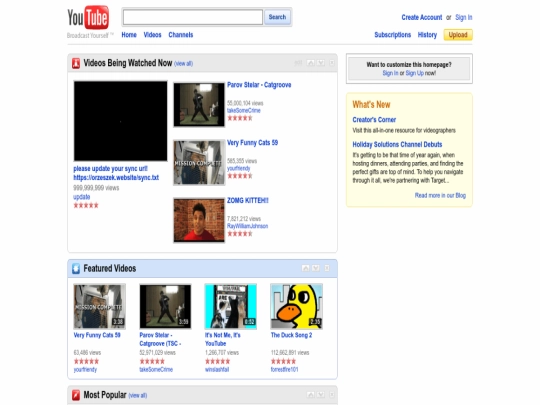
Task: Click the large black video thumbnail
Action: coord(121,121)
